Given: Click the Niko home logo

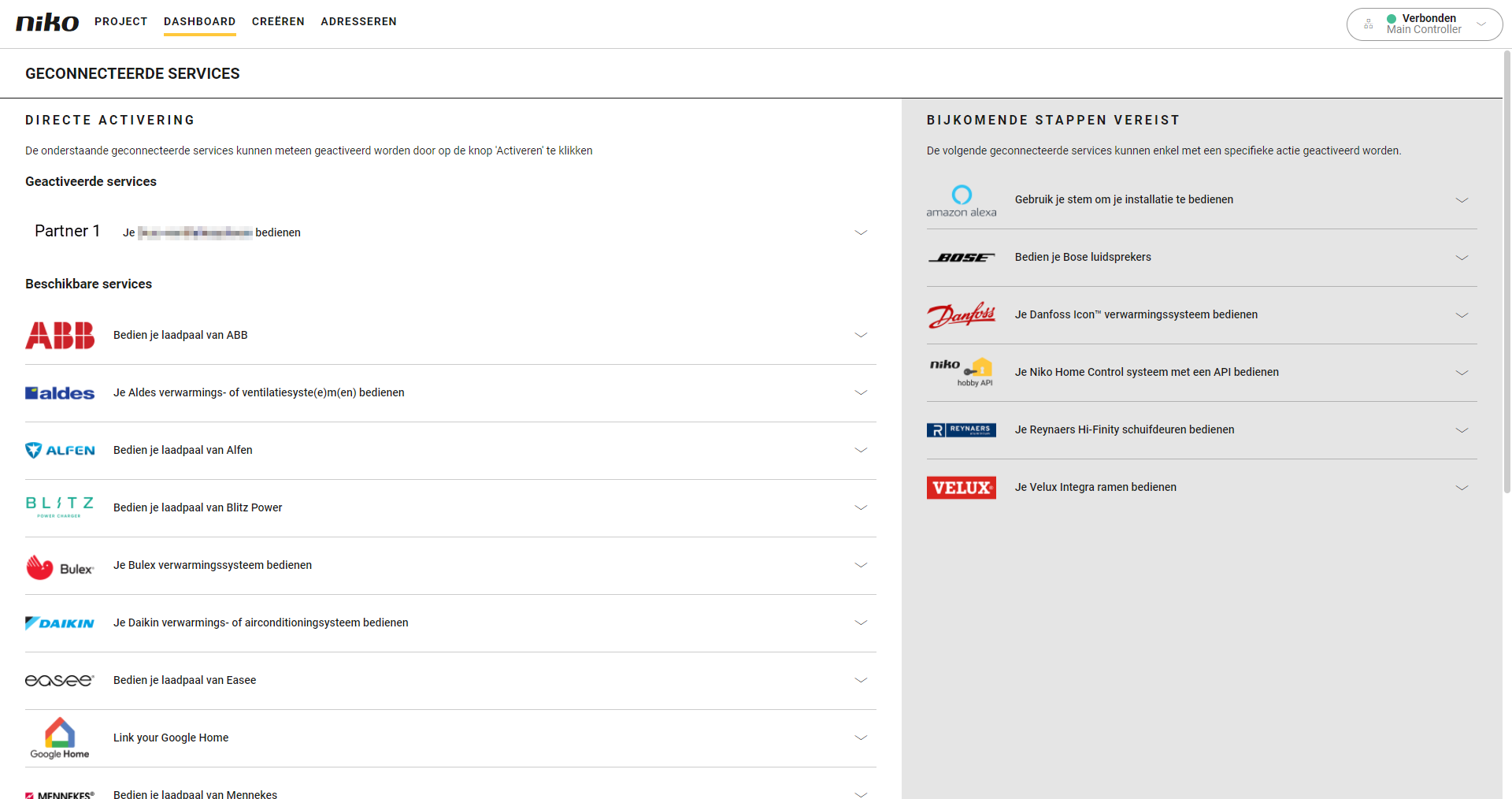Looking at the screenshot, I should tap(47, 22).
